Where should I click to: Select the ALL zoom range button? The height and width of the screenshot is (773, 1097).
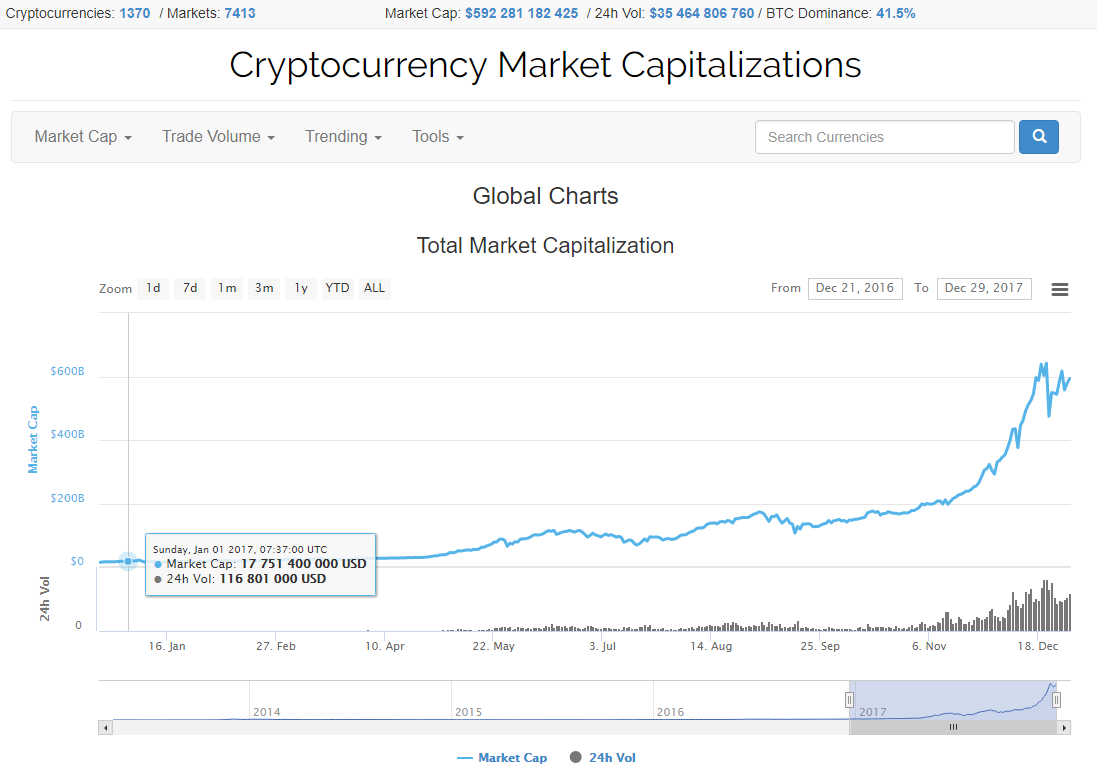point(374,288)
